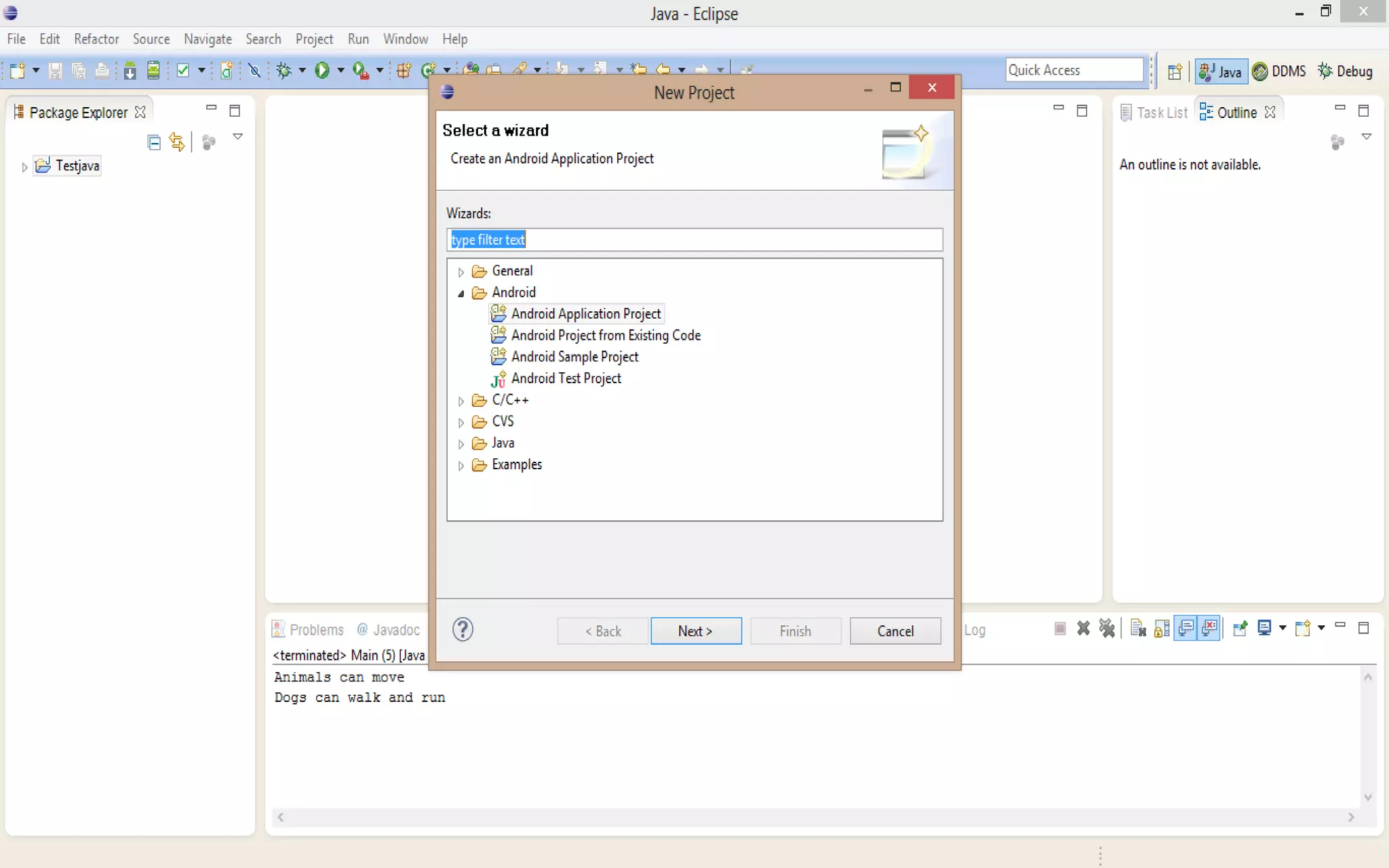The width and height of the screenshot is (1389, 868).
Task: Toggle Scroll Lock in the console
Action: (x=1162, y=629)
